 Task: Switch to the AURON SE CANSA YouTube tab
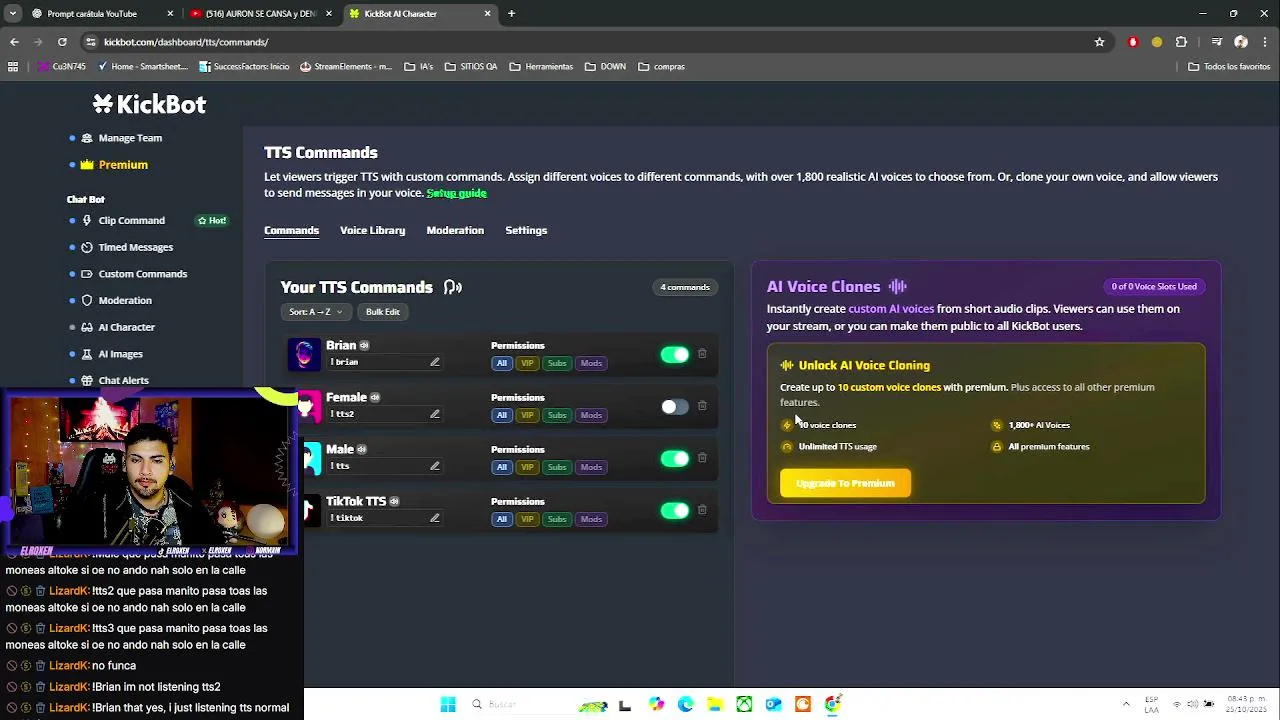[261, 13]
